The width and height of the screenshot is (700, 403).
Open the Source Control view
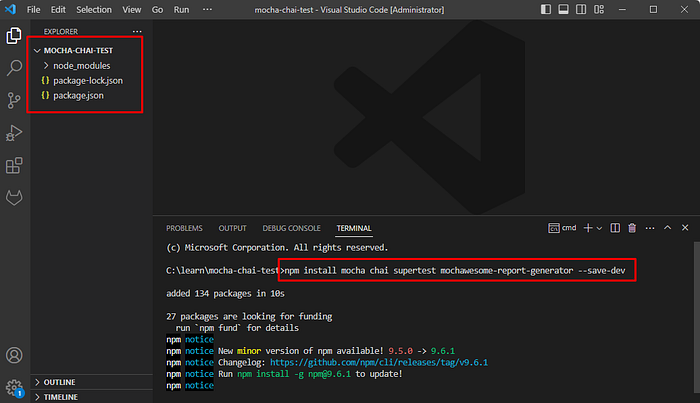14,100
